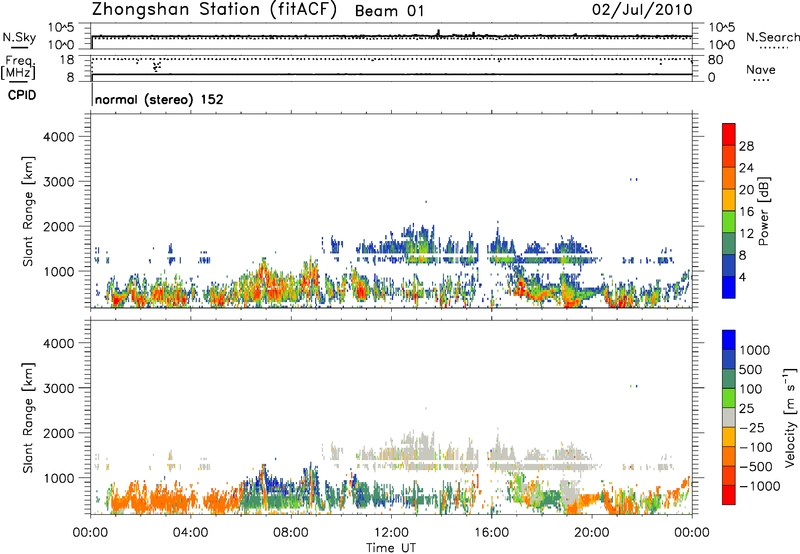Click the 'Freq. [MHz]' label
This screenshot has width=800, height=554.
pyautogui.click(x=18, y=67)
